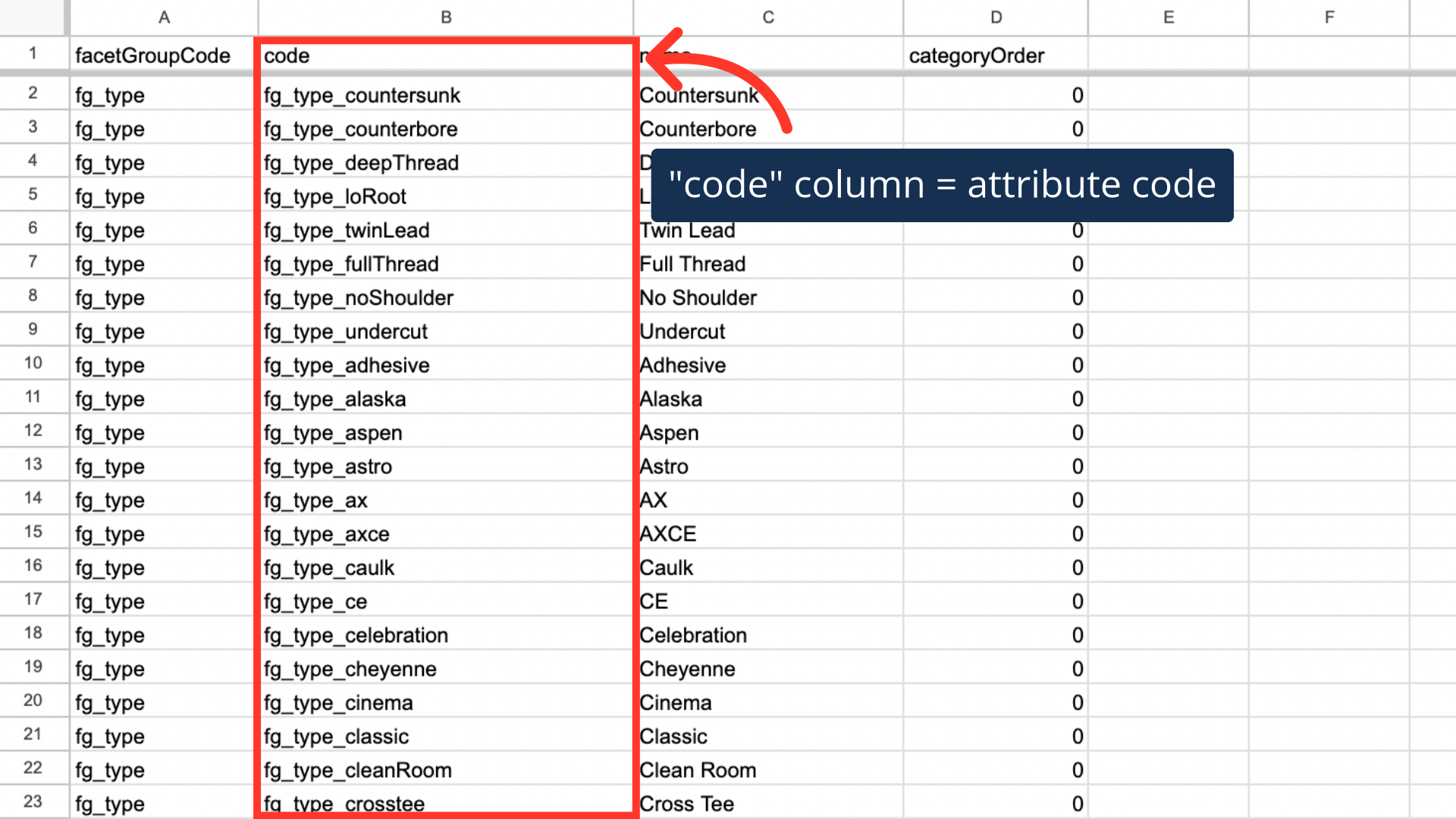Select column E header
This screenshot has width=1456, height=819.
pos(1169,17)
